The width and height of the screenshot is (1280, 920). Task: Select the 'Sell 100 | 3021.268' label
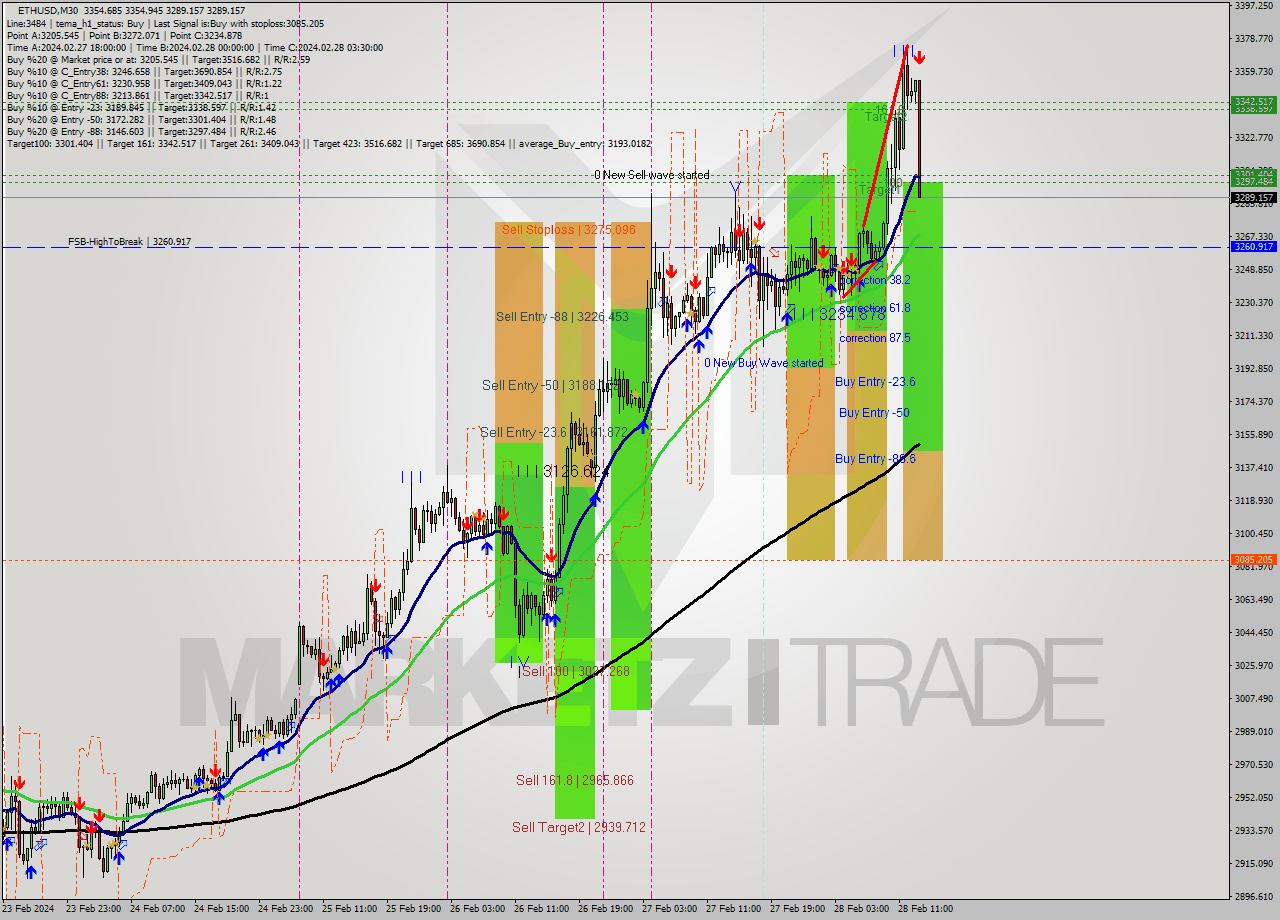575,671
